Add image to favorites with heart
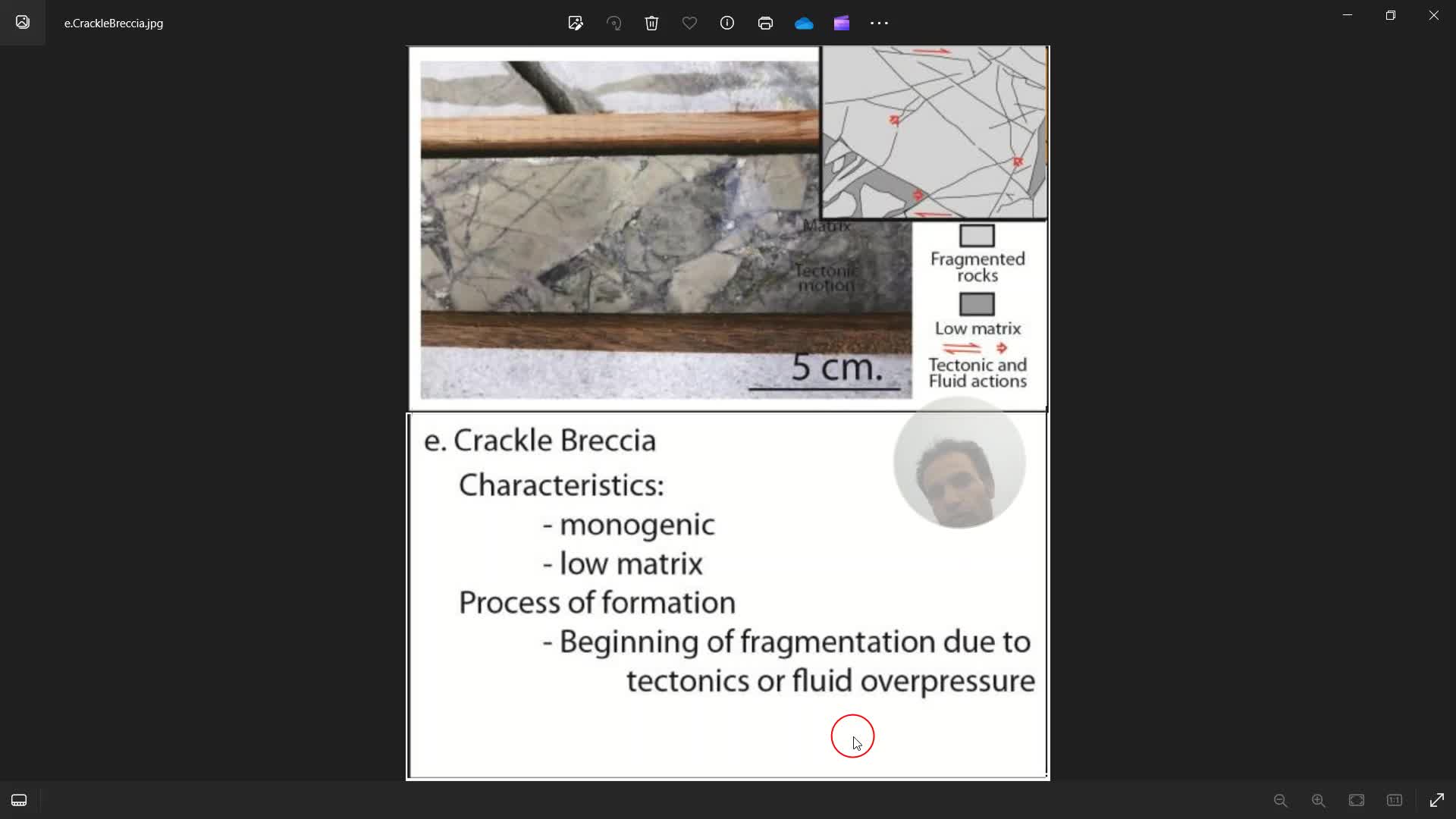1456x819 pixels. [689, 23]
